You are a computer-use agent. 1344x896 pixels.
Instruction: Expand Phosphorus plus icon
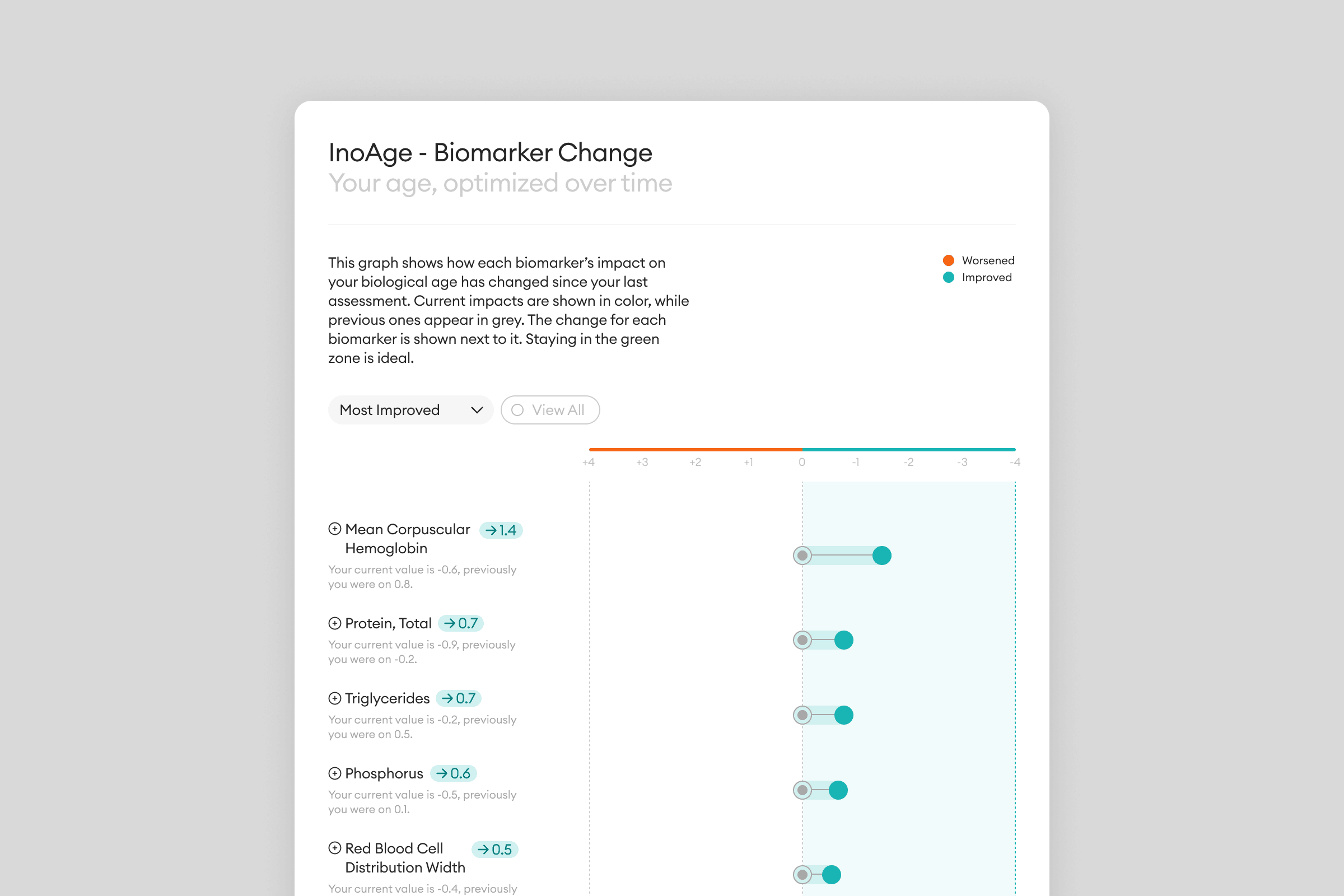pyautogui.click(x=335, y=773)
